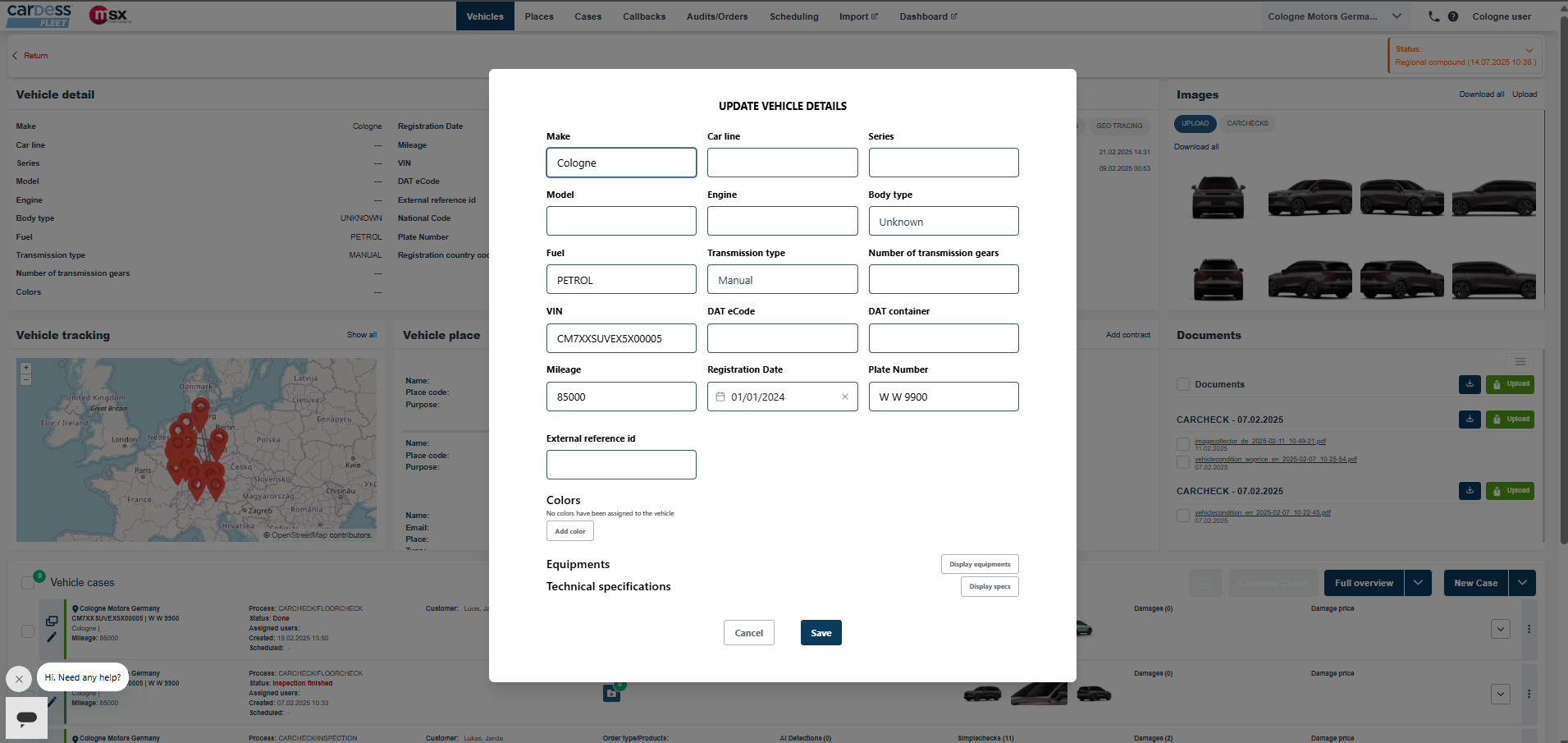Screen dimensions: 1568x743
Task: Save the vehicle details
Action: point(821,633)
